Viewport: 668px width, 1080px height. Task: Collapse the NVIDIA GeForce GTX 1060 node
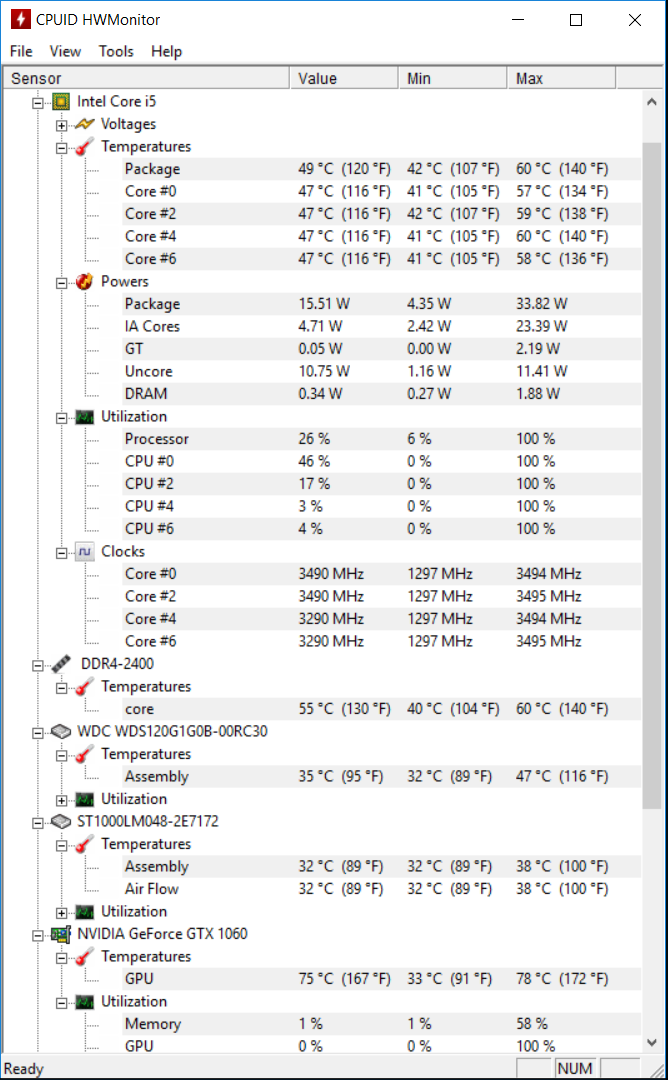(38, 935)
